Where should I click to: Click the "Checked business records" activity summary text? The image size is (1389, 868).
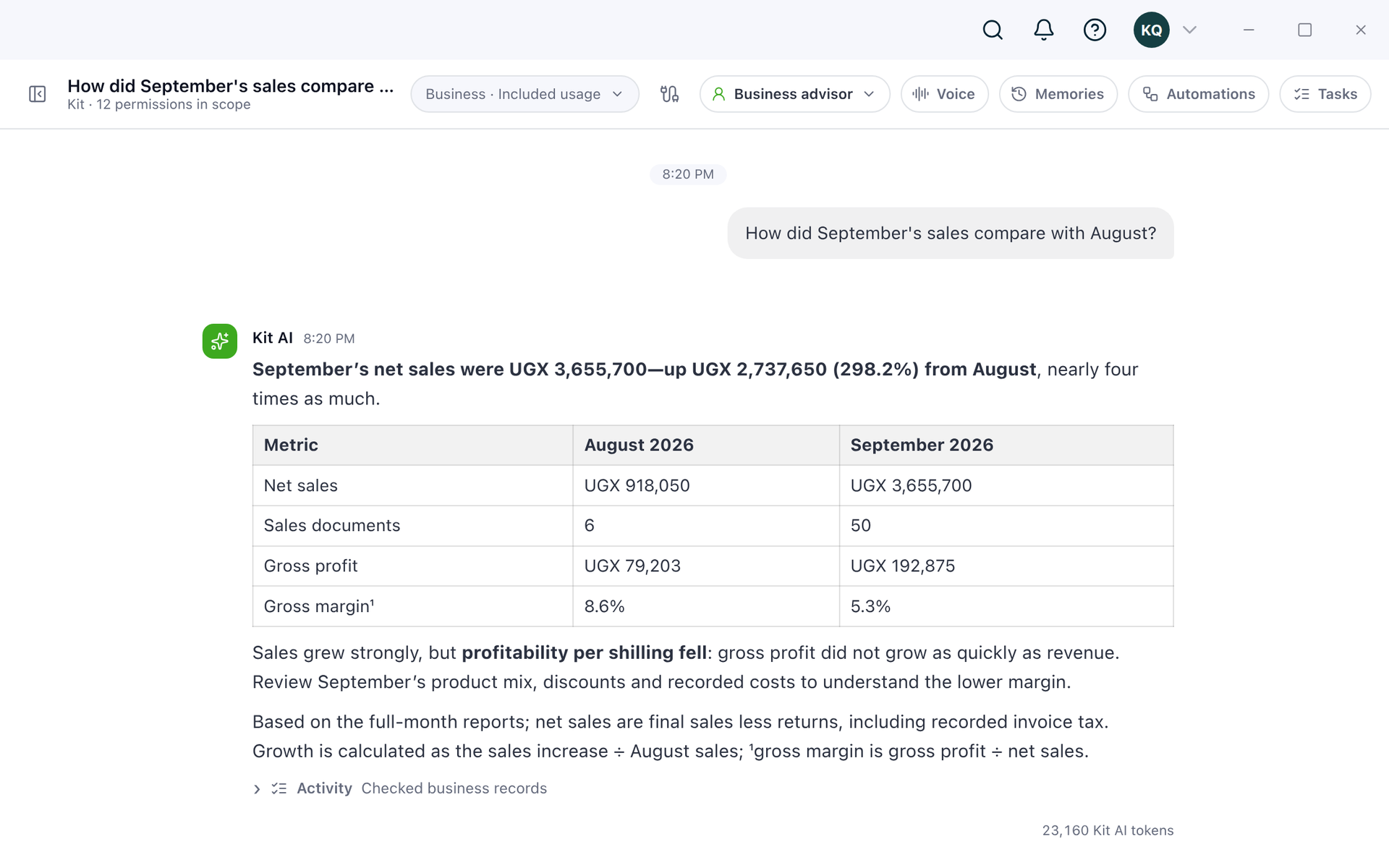pyautogui.click(x=454, y=788)
